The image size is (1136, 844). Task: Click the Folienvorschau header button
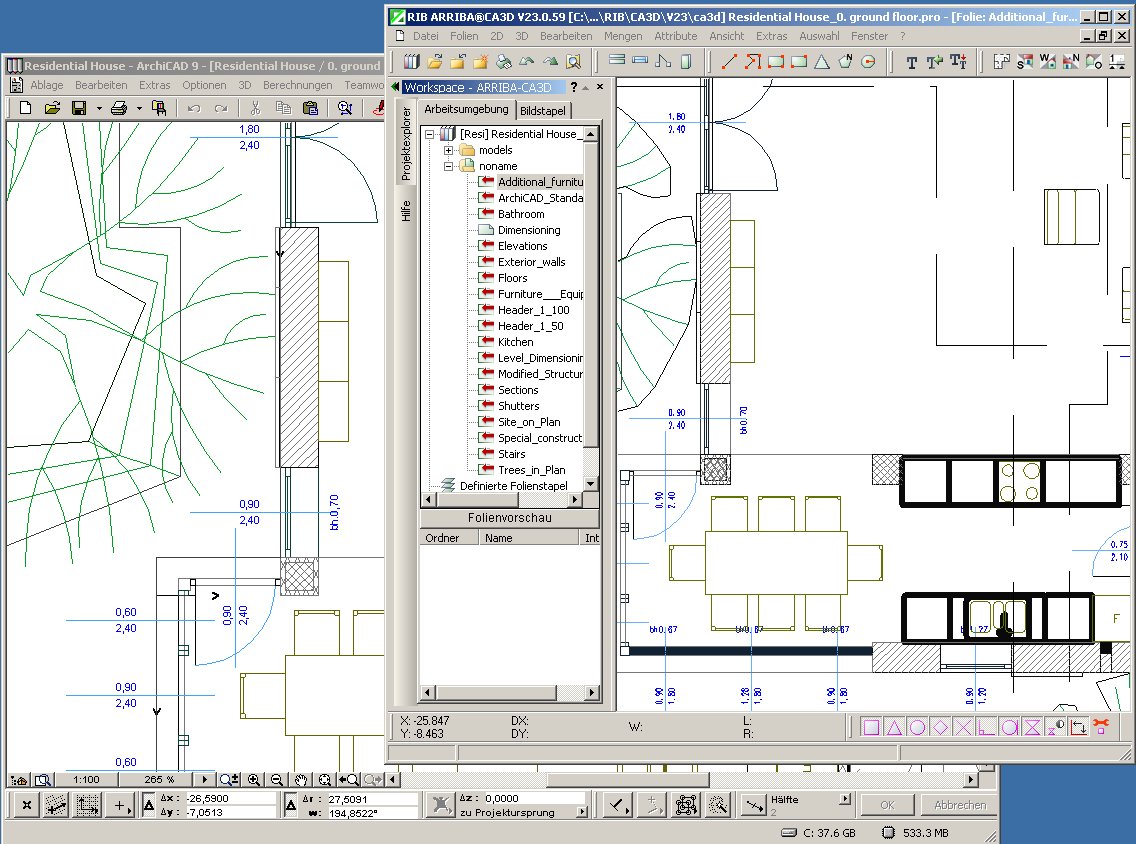tap(509, 518)
